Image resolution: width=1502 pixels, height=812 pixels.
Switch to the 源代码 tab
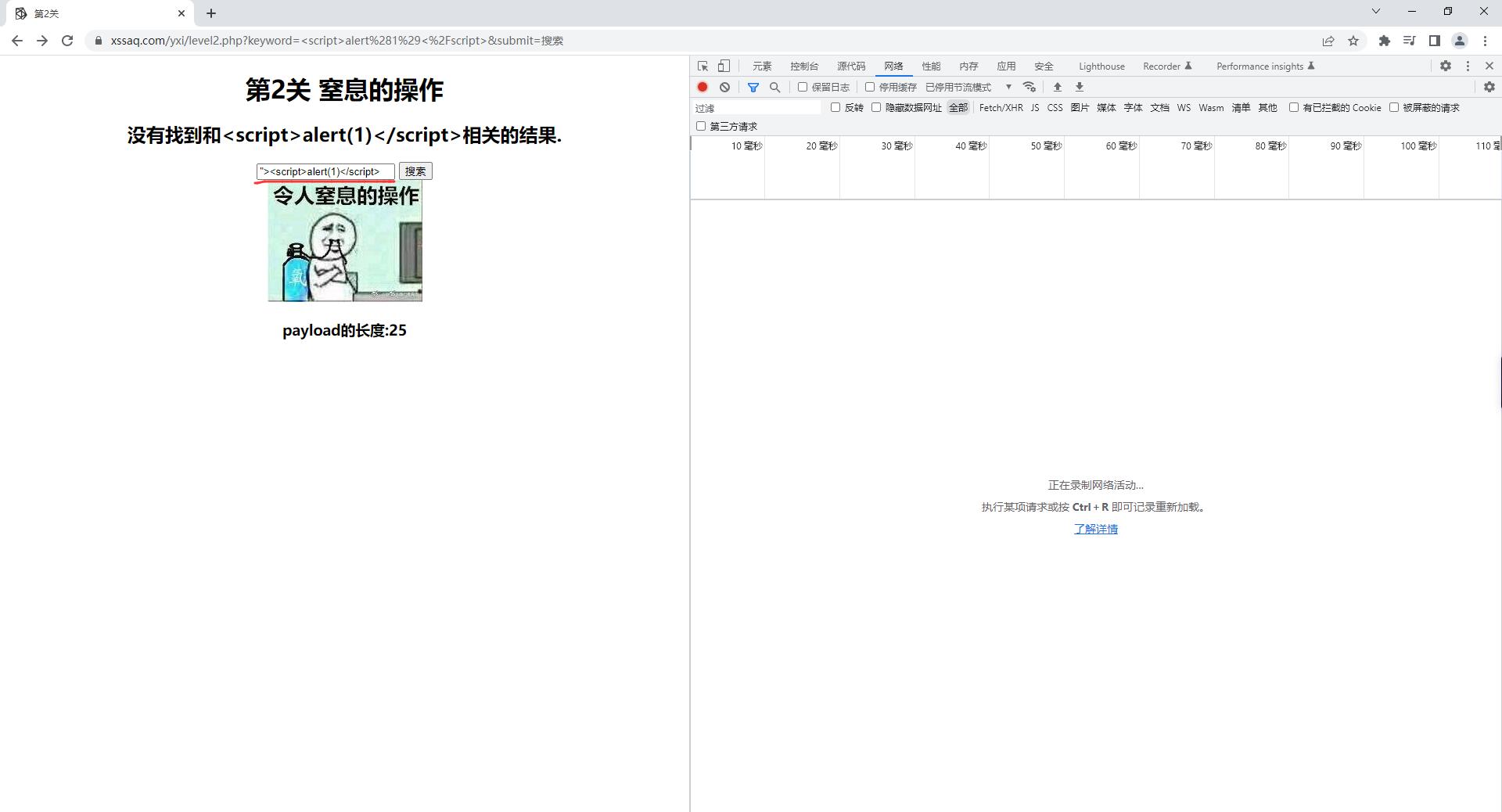[851, 66]
